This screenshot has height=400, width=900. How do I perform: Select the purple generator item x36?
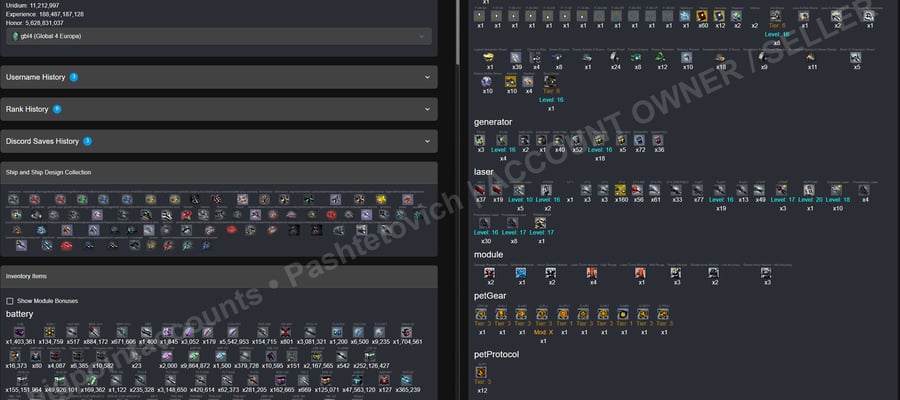click(x=658, y=140)
